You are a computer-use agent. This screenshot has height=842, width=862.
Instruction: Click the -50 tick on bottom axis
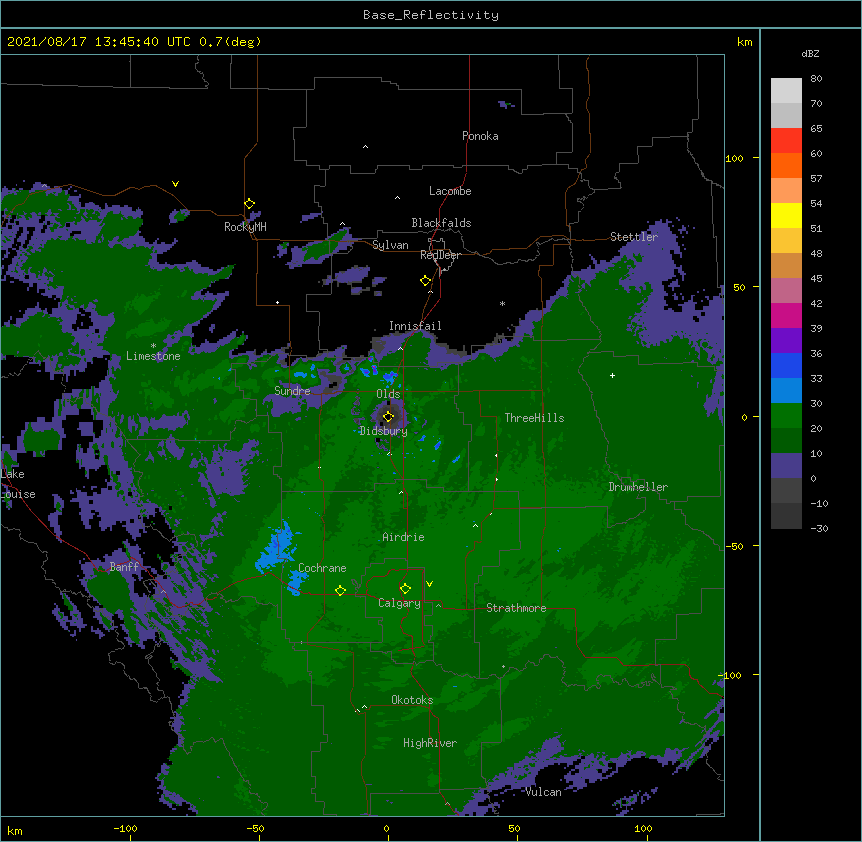(x=255, y=828)
